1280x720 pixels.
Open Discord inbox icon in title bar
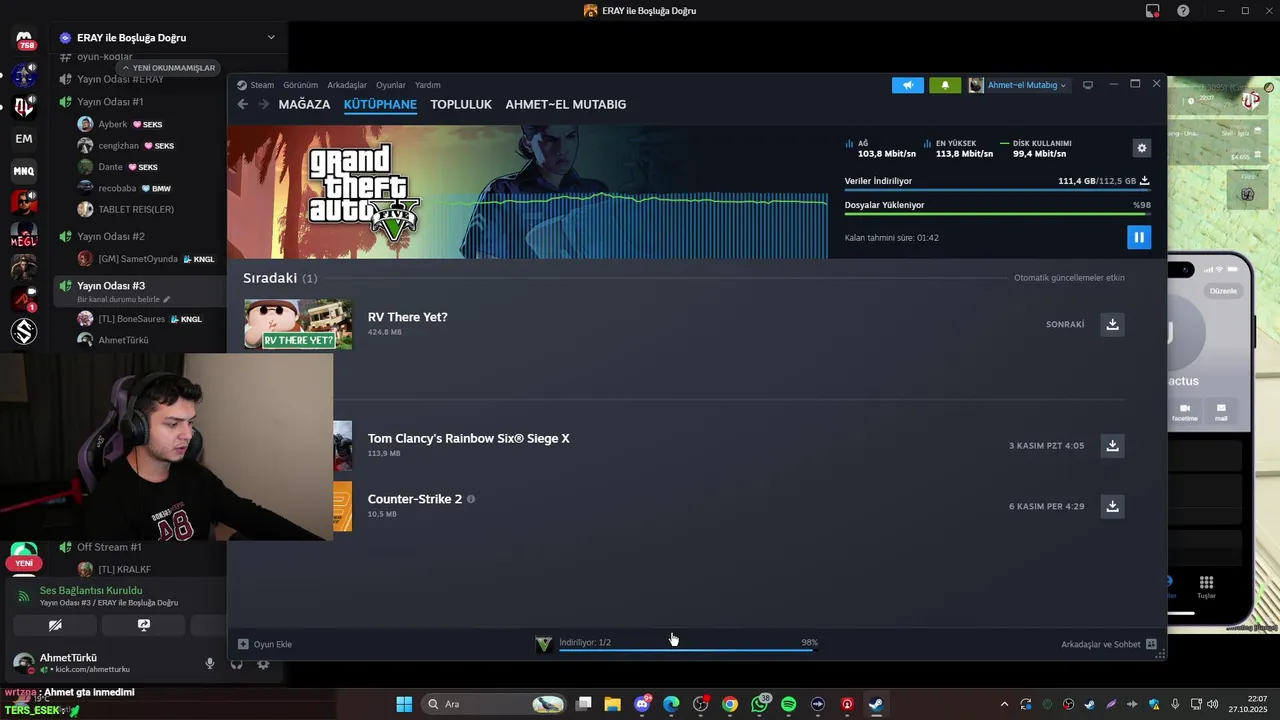pyautogui.click(x=1153, y=11)
